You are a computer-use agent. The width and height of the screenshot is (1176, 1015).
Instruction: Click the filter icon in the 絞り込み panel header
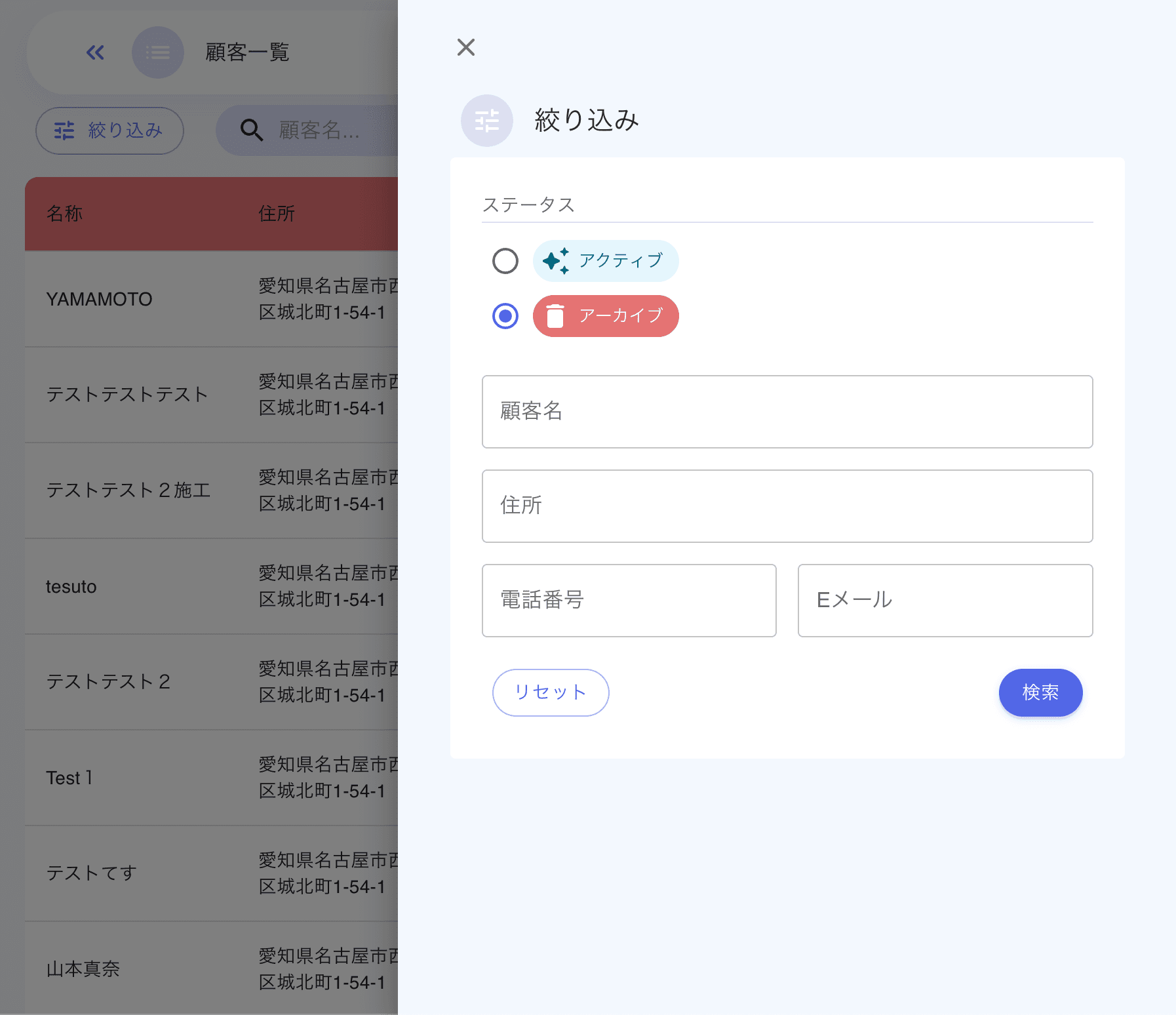pyautogui.click(x=486, y=121)
